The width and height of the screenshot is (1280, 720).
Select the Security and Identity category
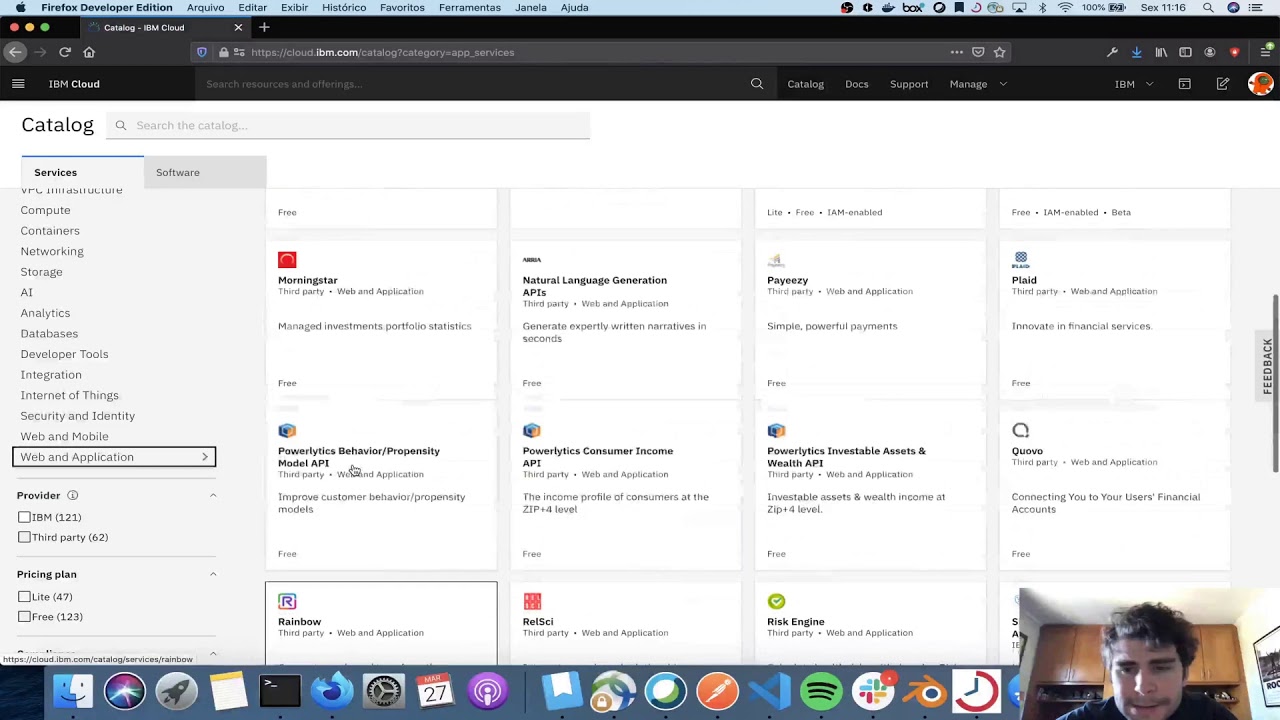coord(78,415)
